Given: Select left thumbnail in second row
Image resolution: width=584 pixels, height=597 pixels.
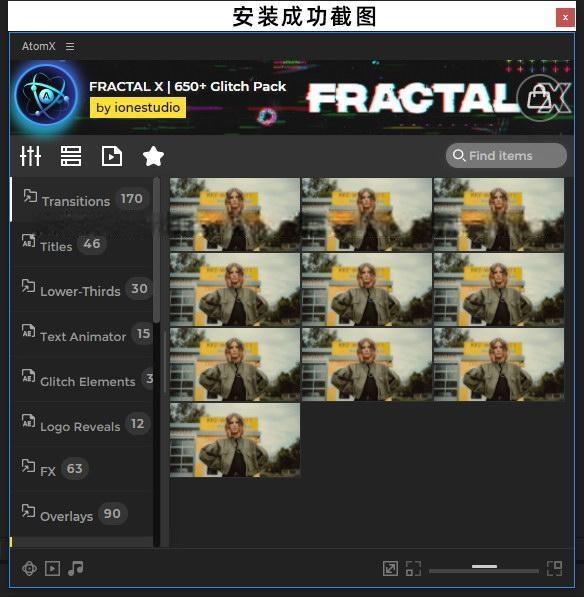Looking at the screenshot, I should tap(235, 289).
